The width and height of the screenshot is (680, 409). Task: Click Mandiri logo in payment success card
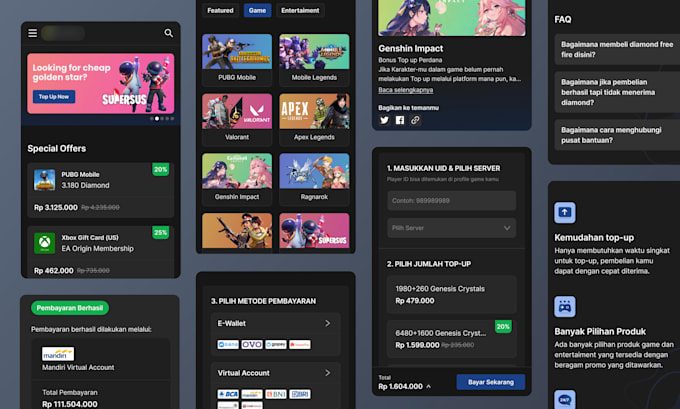point(58,354)
